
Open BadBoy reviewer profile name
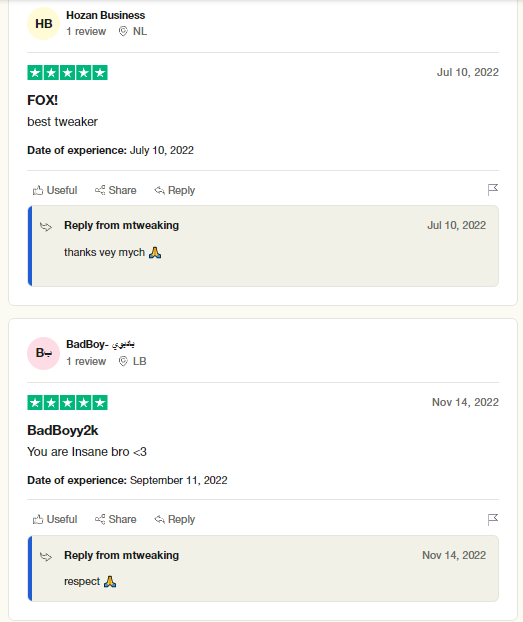tap(100, 344)
